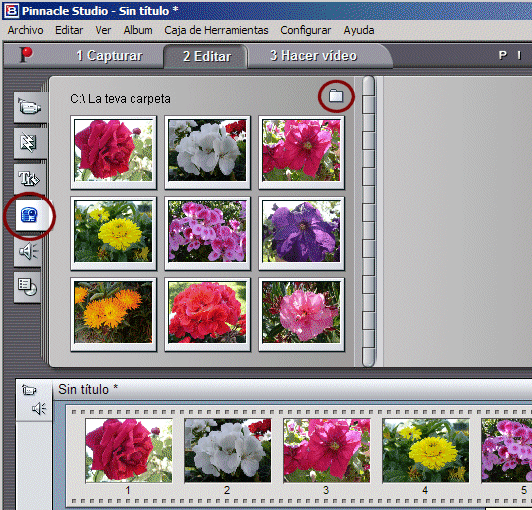
Task: Open the audio toolbox speaker icon
Action: click(39, 409)
